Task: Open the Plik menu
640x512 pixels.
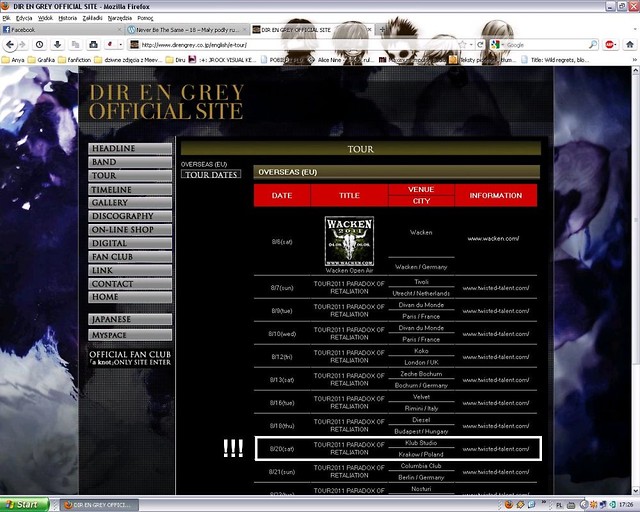Action: click(x=6, y=18)
